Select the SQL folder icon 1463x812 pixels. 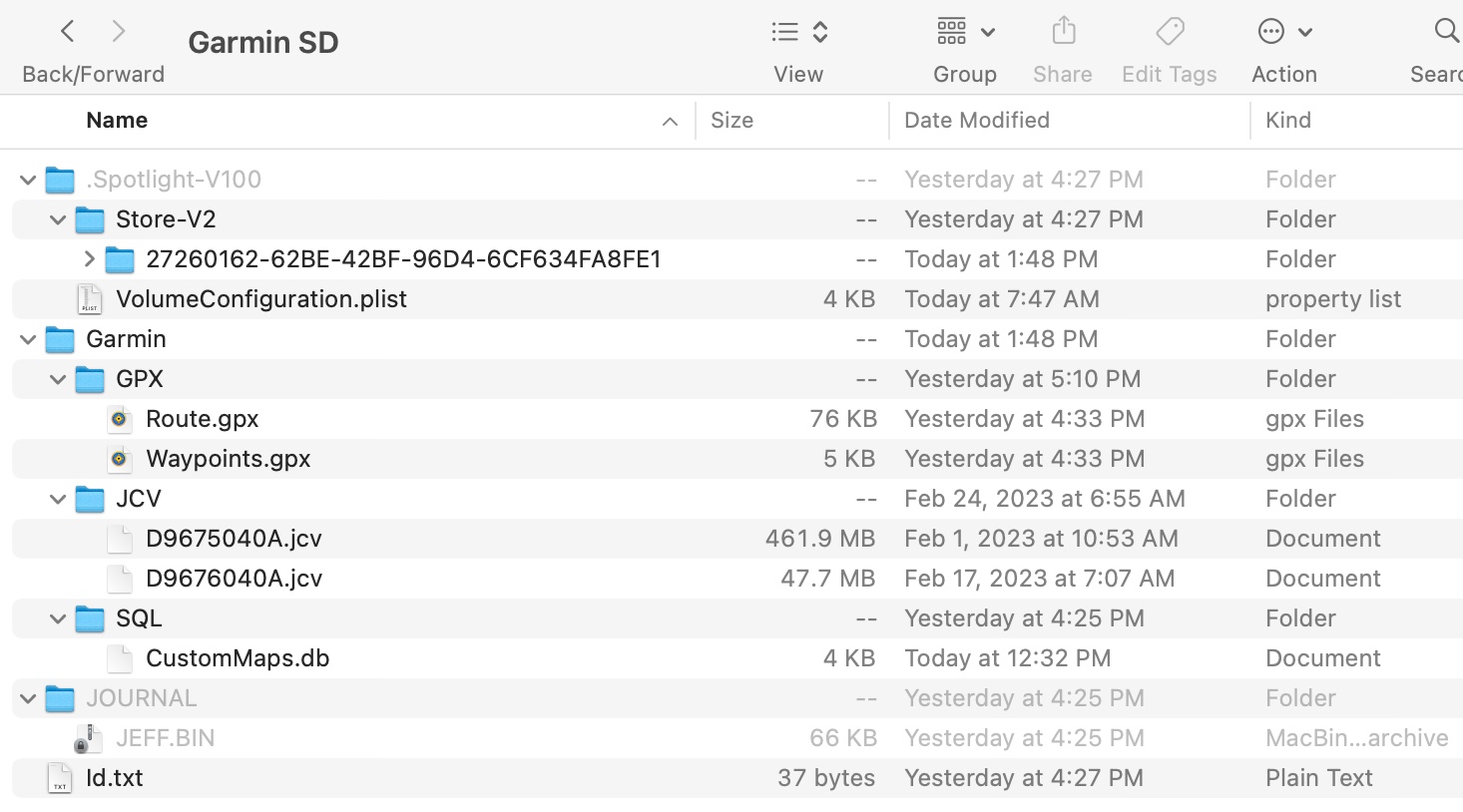(90, 618)
